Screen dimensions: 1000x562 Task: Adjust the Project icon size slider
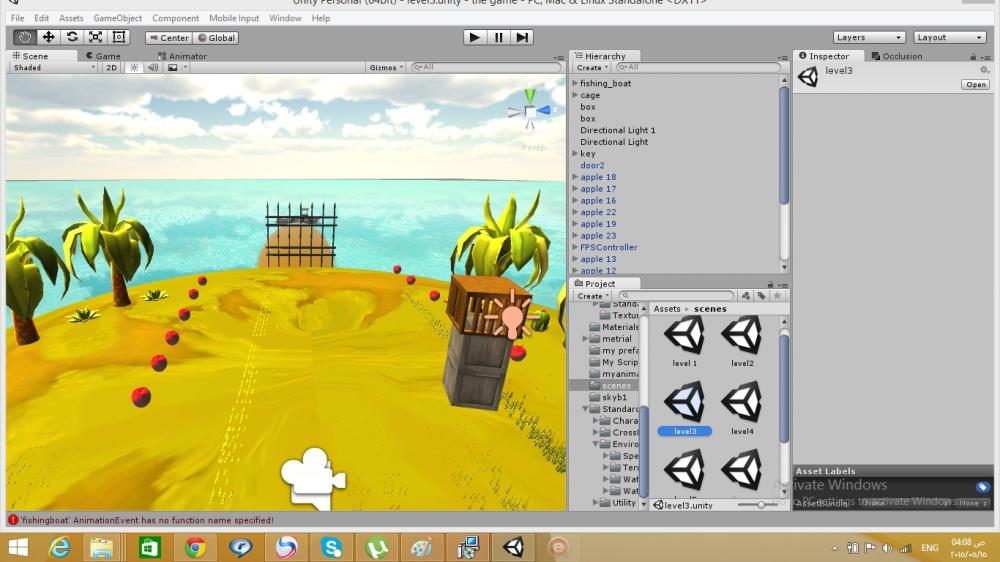pos(760,505)
